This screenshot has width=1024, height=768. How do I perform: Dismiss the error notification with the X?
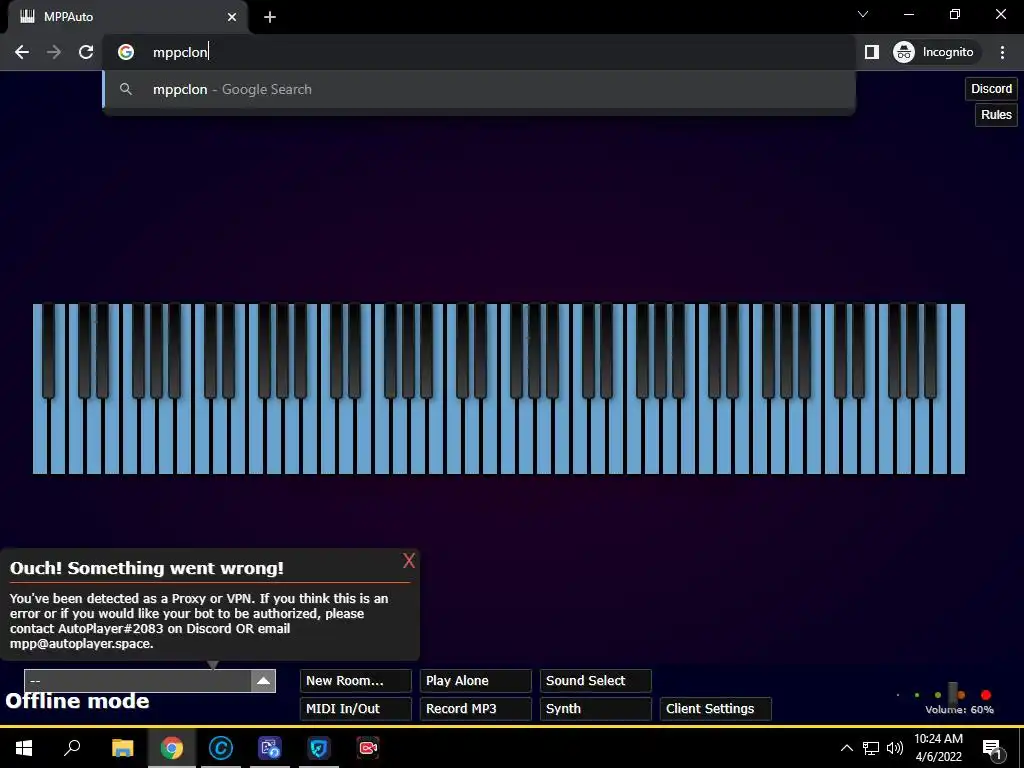409,560
